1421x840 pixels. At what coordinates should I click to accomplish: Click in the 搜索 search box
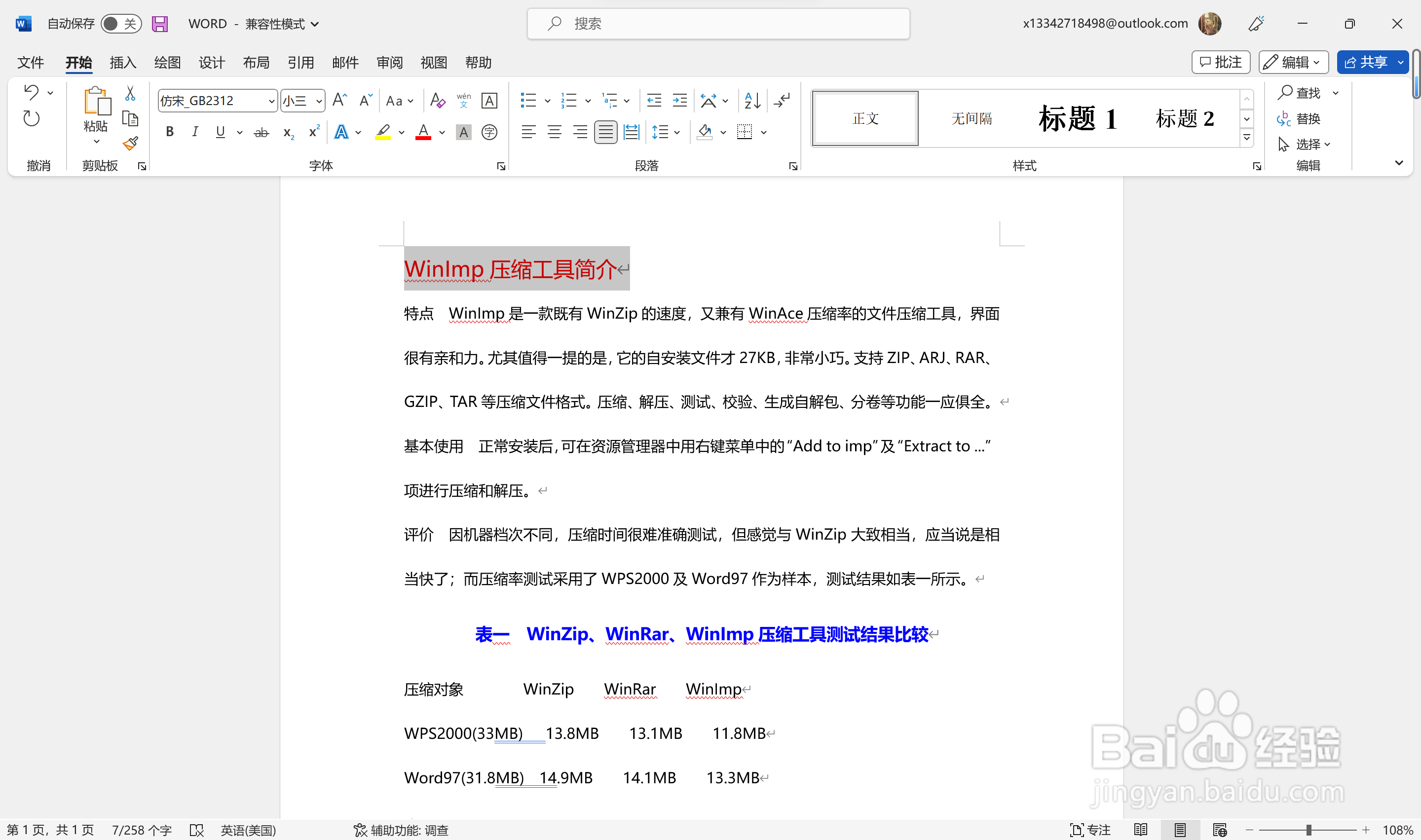point(718,24)
